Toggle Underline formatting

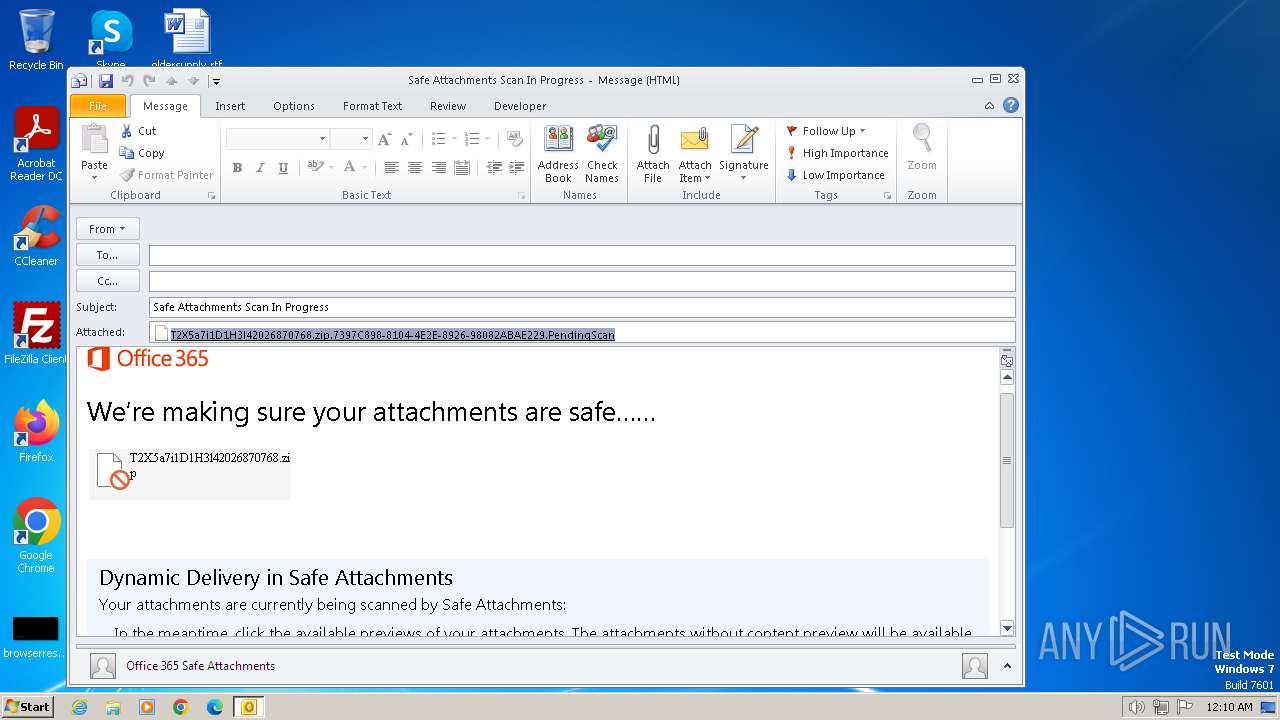click(283, 168)
